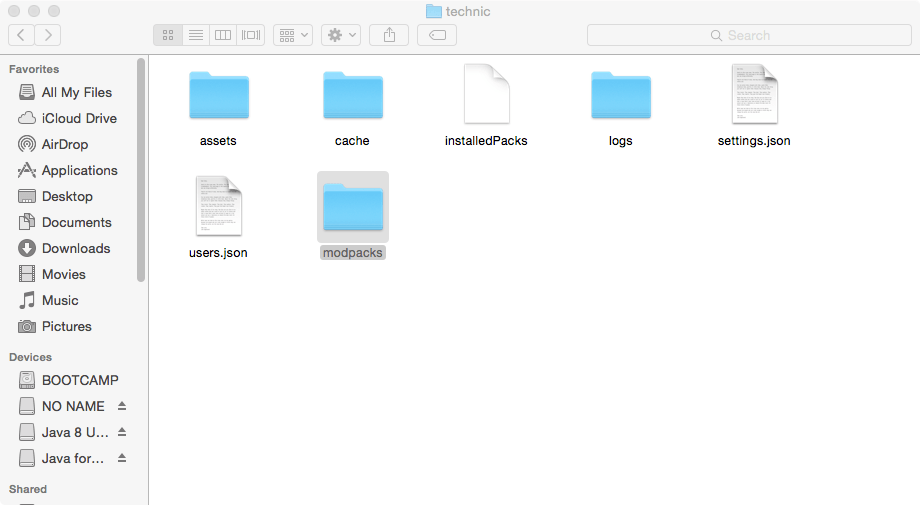Click the Shared section header
The width and height of the screenshot is (920, 505).
coord(28,489)
